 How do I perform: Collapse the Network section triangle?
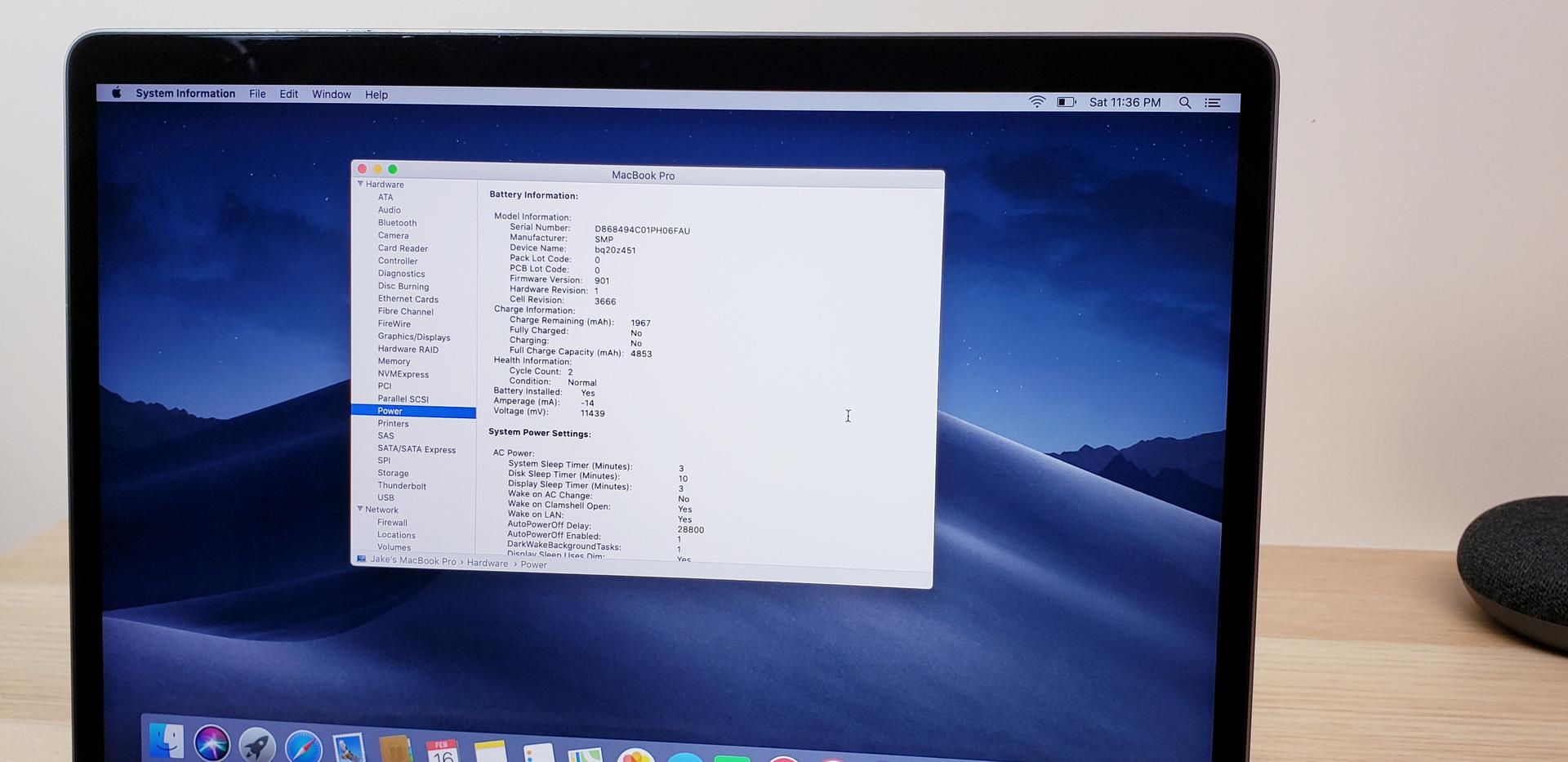tap(360, 509)
